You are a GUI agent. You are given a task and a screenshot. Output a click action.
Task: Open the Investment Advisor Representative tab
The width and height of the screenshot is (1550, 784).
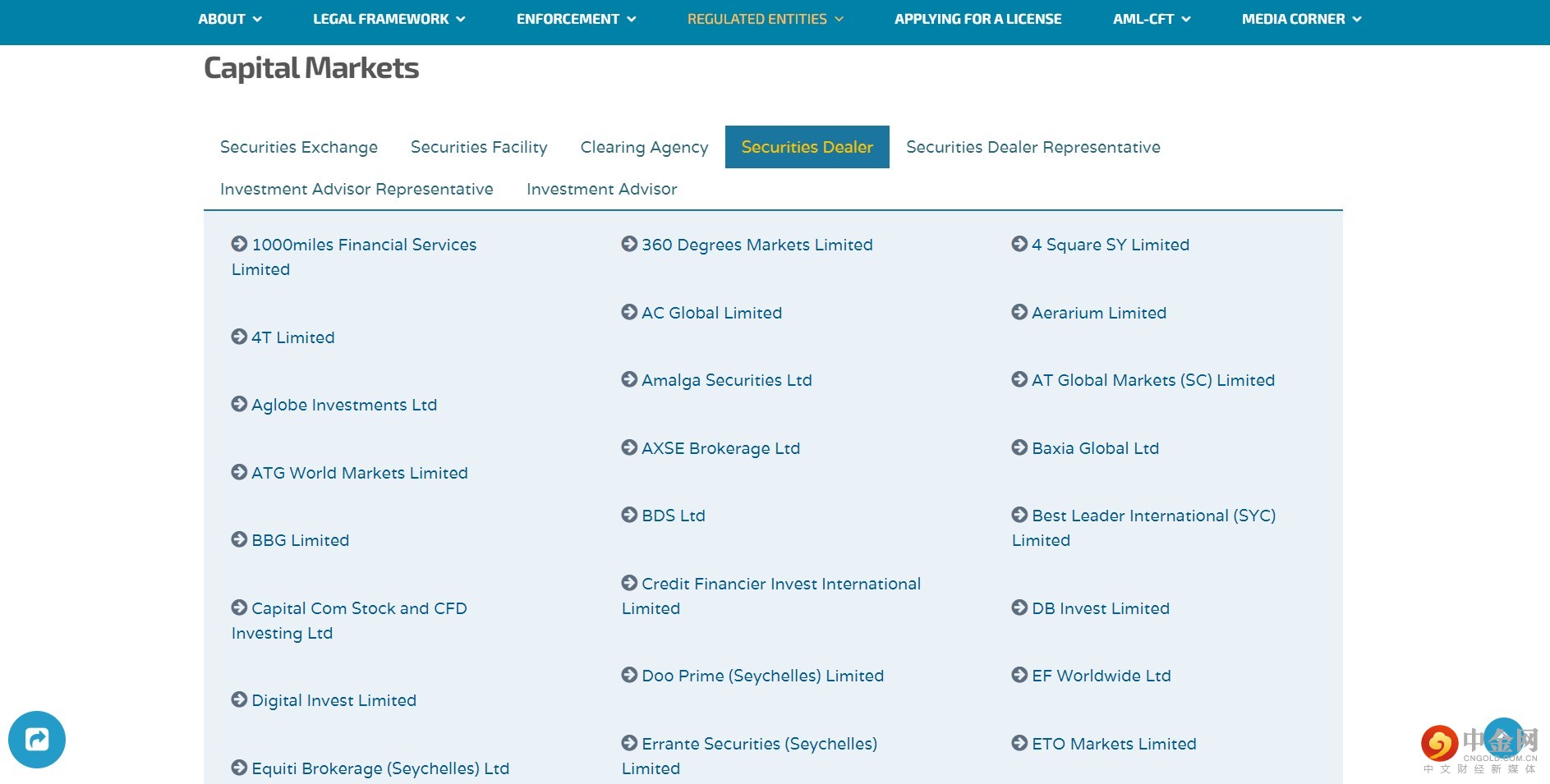click(356, 189)
